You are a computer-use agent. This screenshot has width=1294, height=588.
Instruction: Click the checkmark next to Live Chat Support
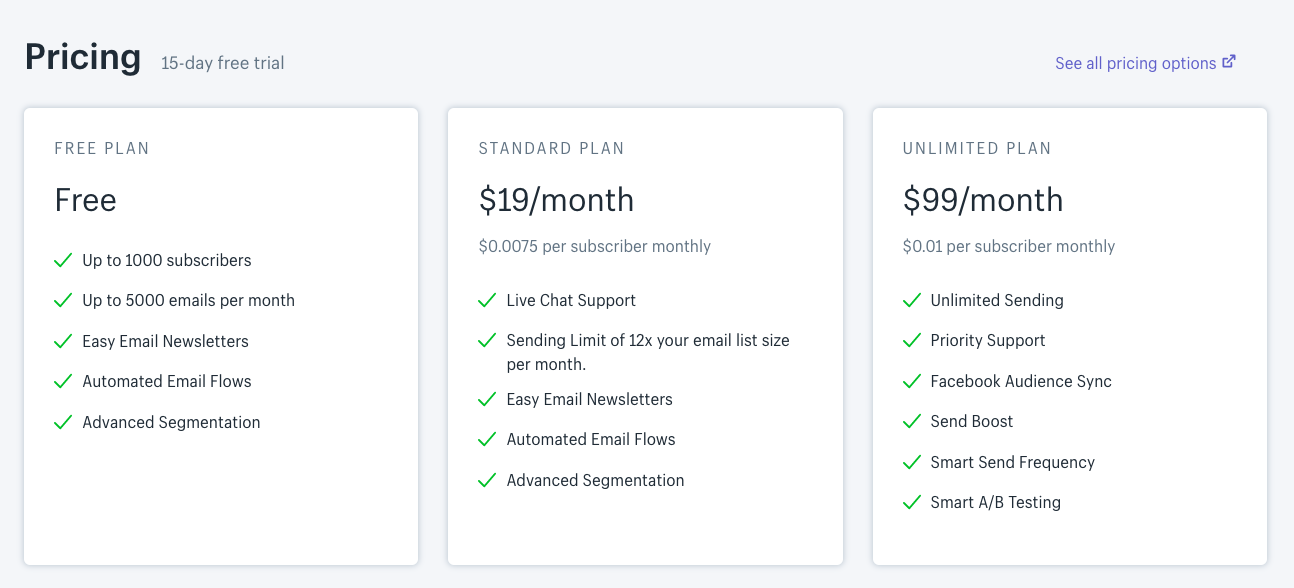click(x=487, y=300)
